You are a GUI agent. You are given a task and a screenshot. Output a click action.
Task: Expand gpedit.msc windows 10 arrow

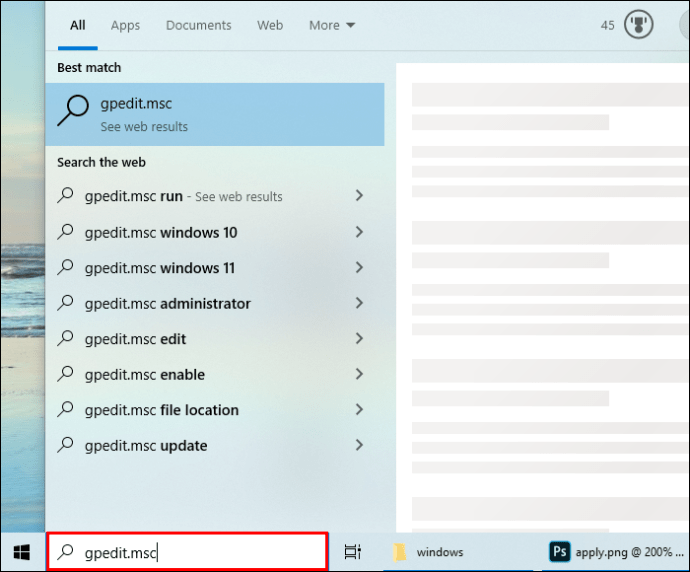click(x=360, y=232)
